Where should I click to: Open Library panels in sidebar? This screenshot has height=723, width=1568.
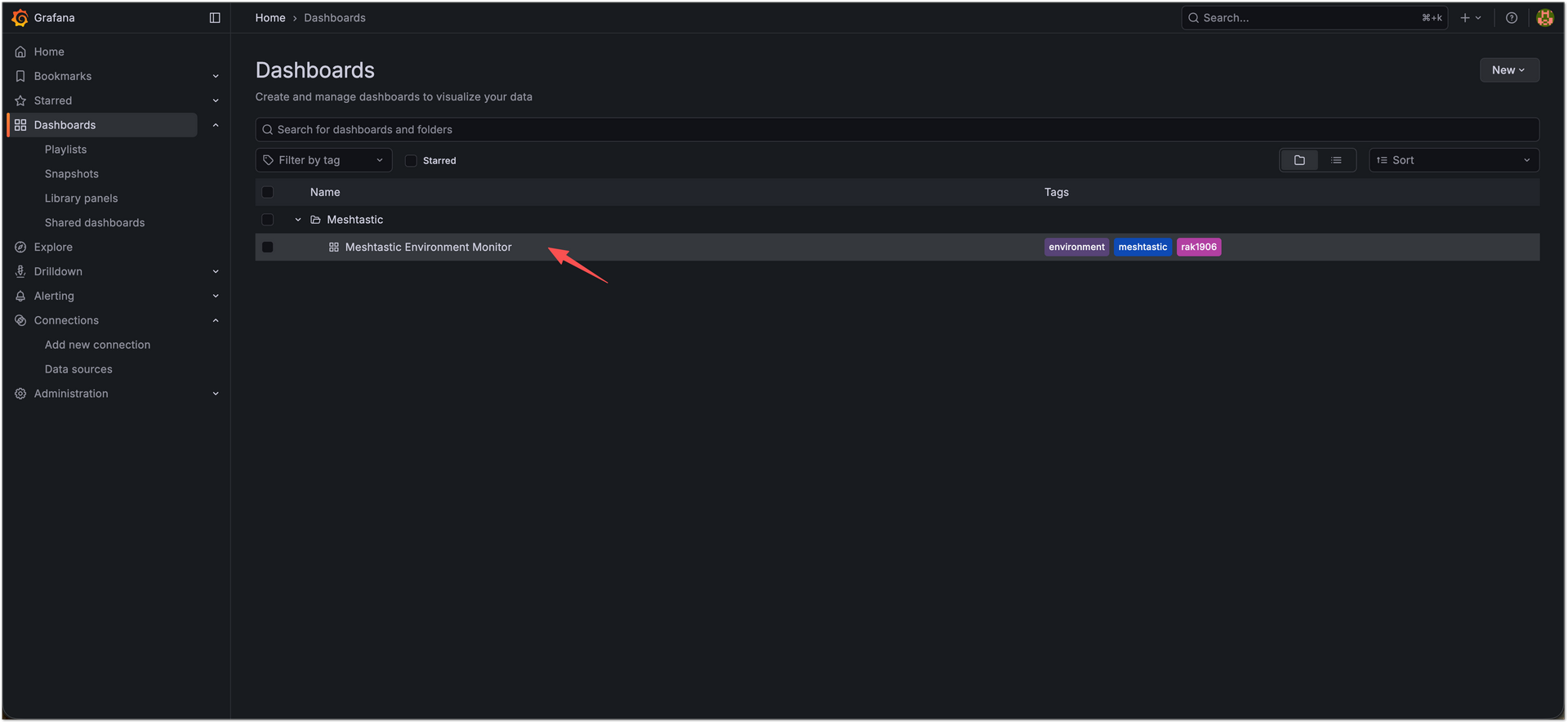(x=81, y=199)
